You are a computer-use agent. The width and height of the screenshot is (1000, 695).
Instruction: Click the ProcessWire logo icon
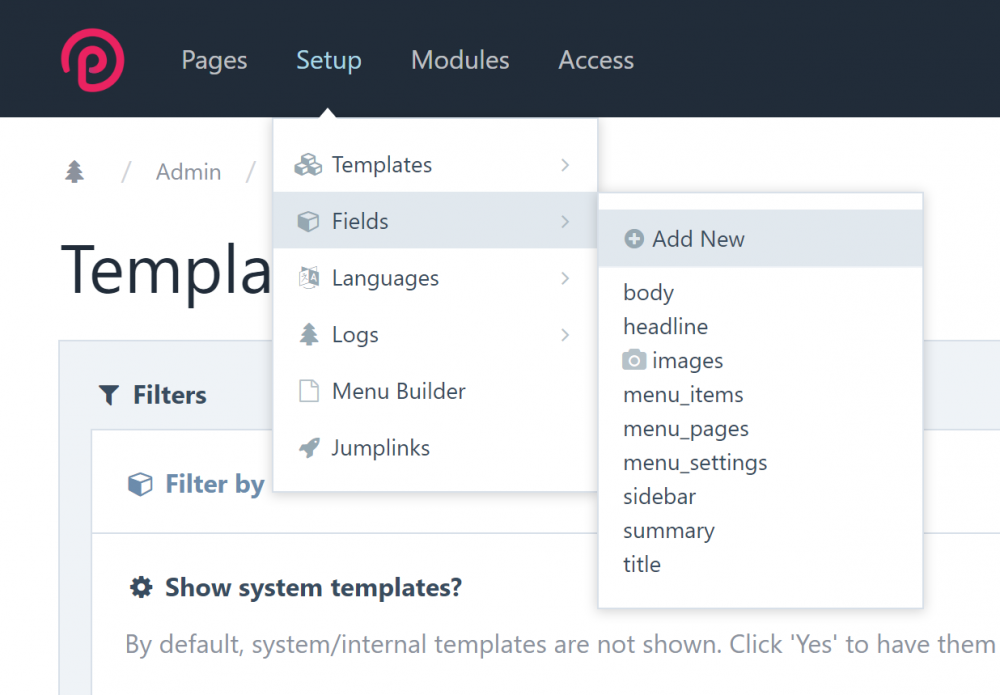[92, 60]
